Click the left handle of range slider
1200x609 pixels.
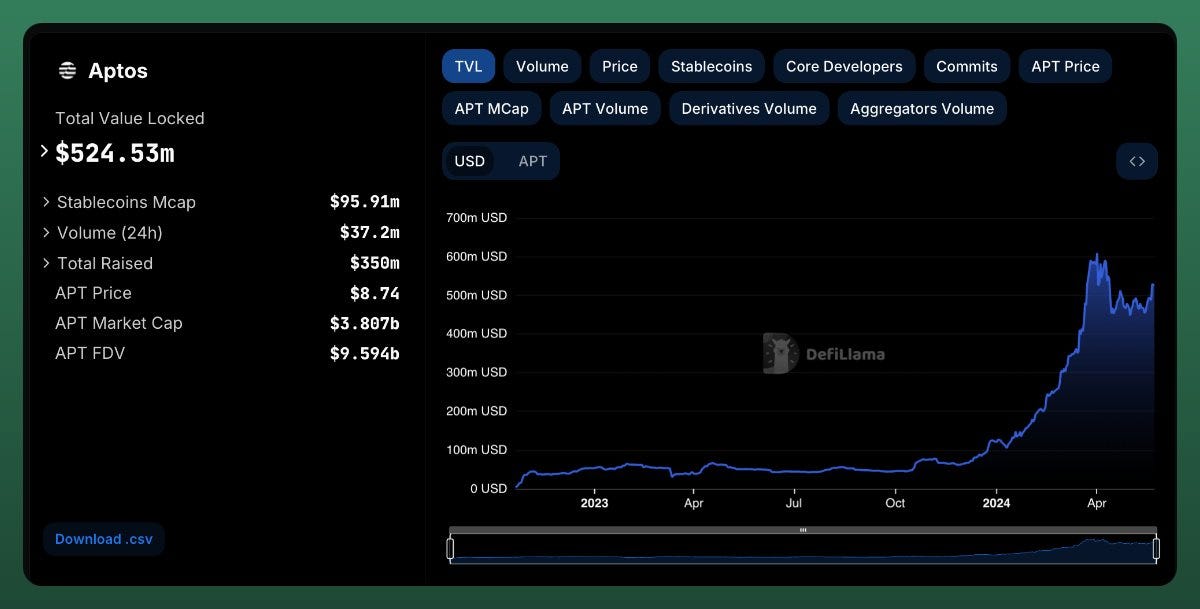450,548
